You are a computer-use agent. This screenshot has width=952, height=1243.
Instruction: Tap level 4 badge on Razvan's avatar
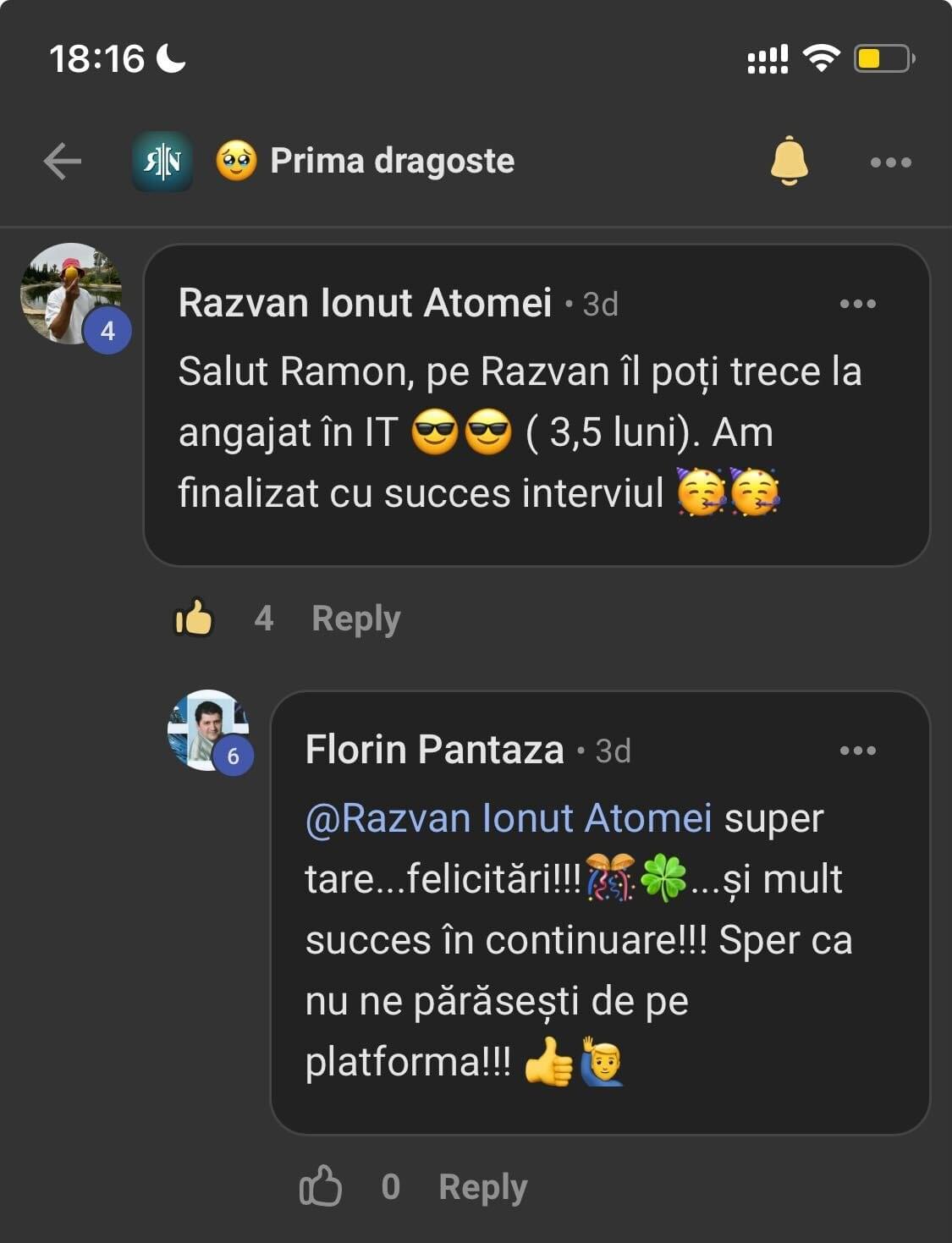coord(107,331)
